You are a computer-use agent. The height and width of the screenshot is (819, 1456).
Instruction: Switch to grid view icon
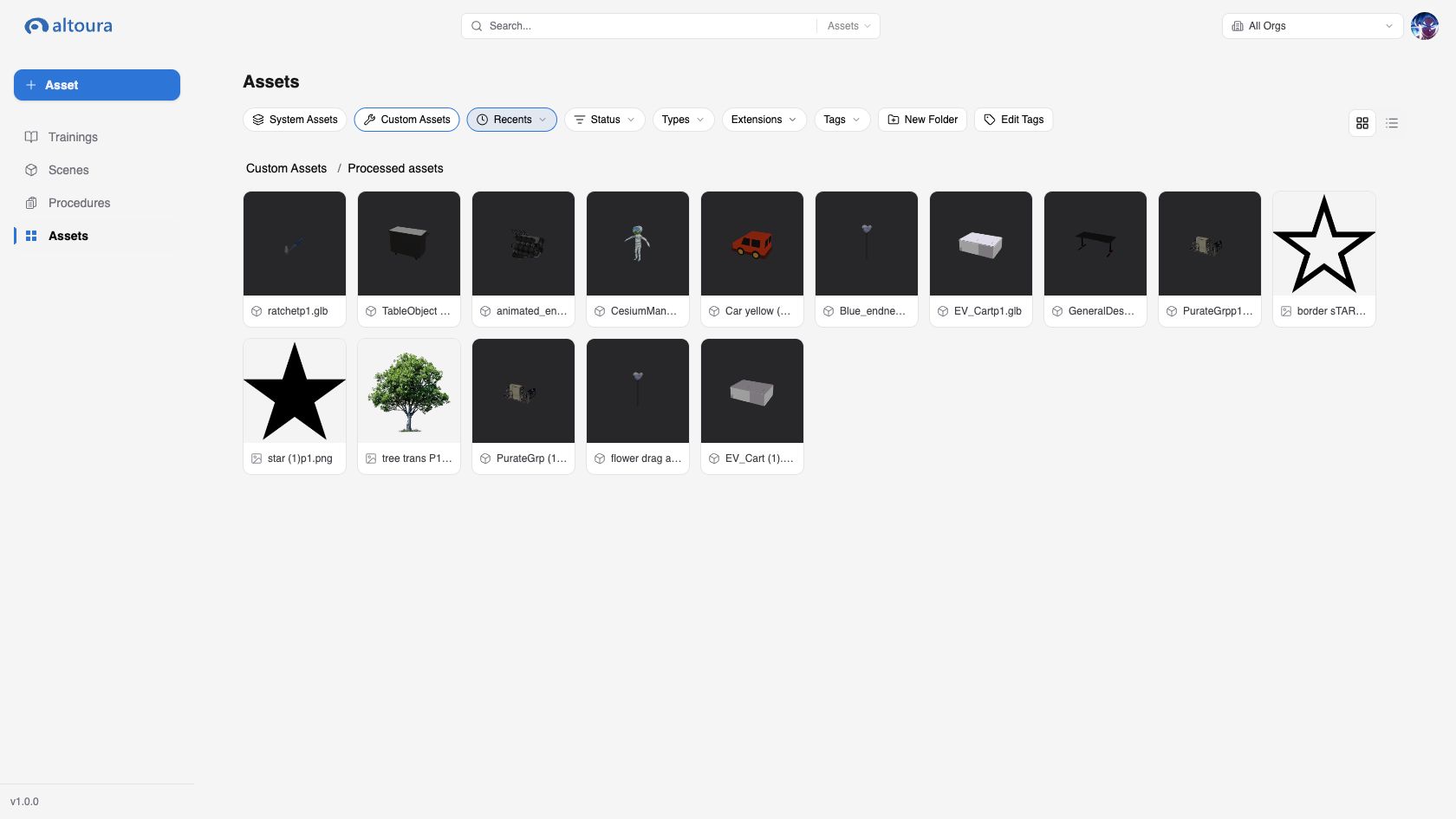1362,123
